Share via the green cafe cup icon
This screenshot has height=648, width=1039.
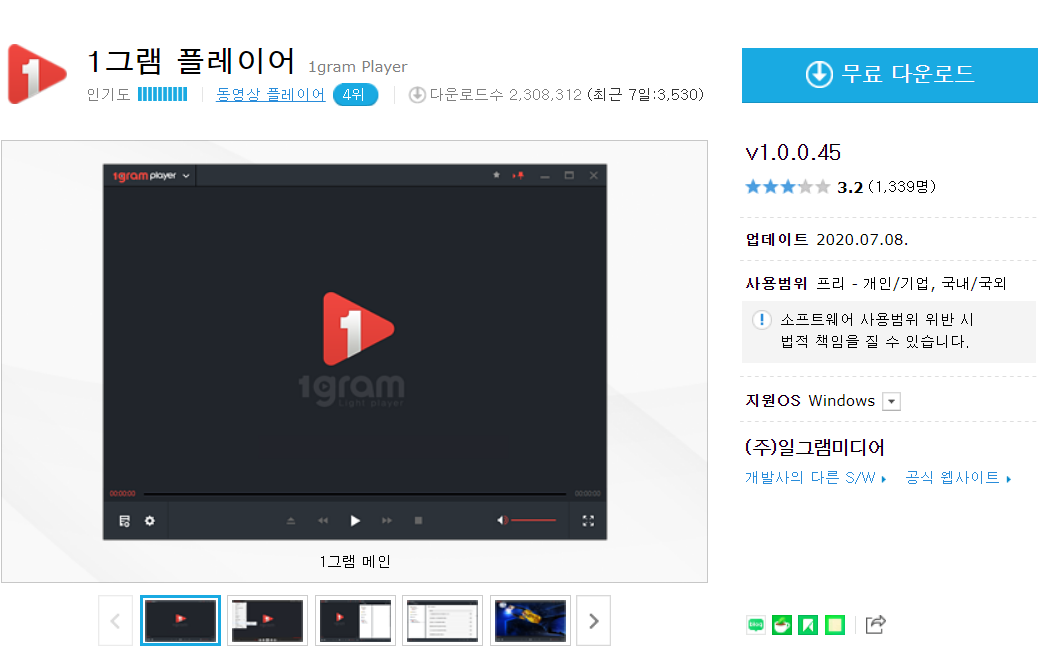tap(782, 624)
